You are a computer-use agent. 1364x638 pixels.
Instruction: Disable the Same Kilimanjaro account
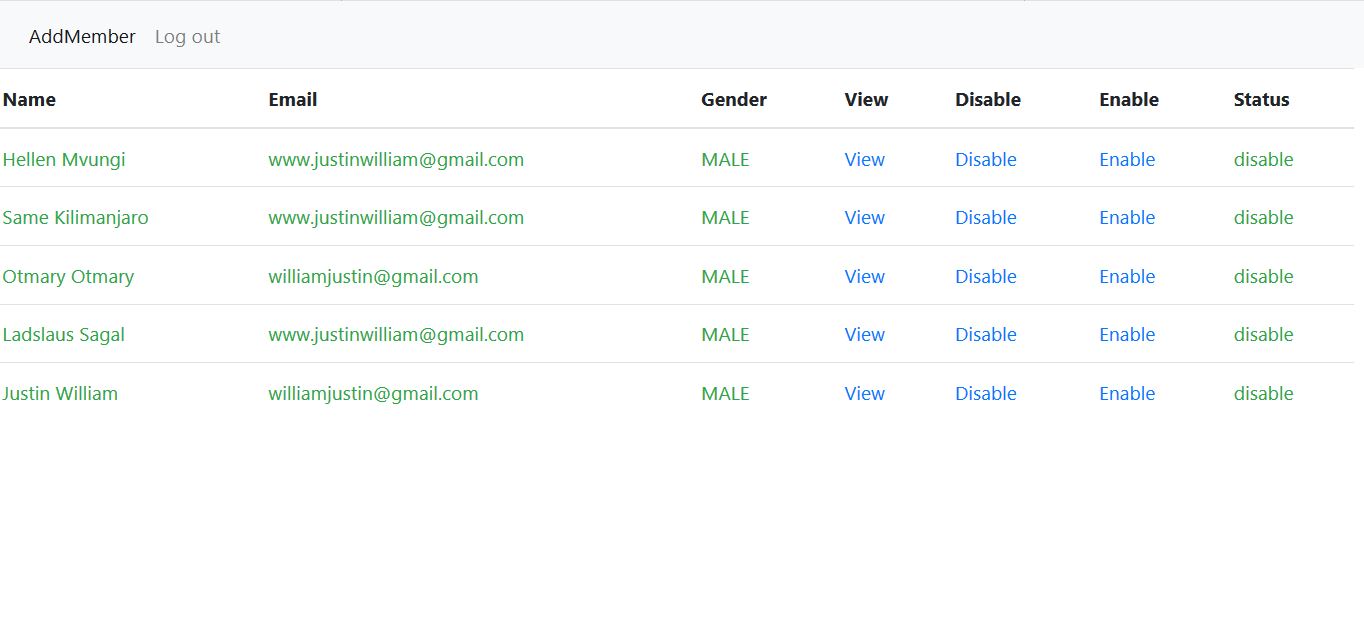[985, 217]
